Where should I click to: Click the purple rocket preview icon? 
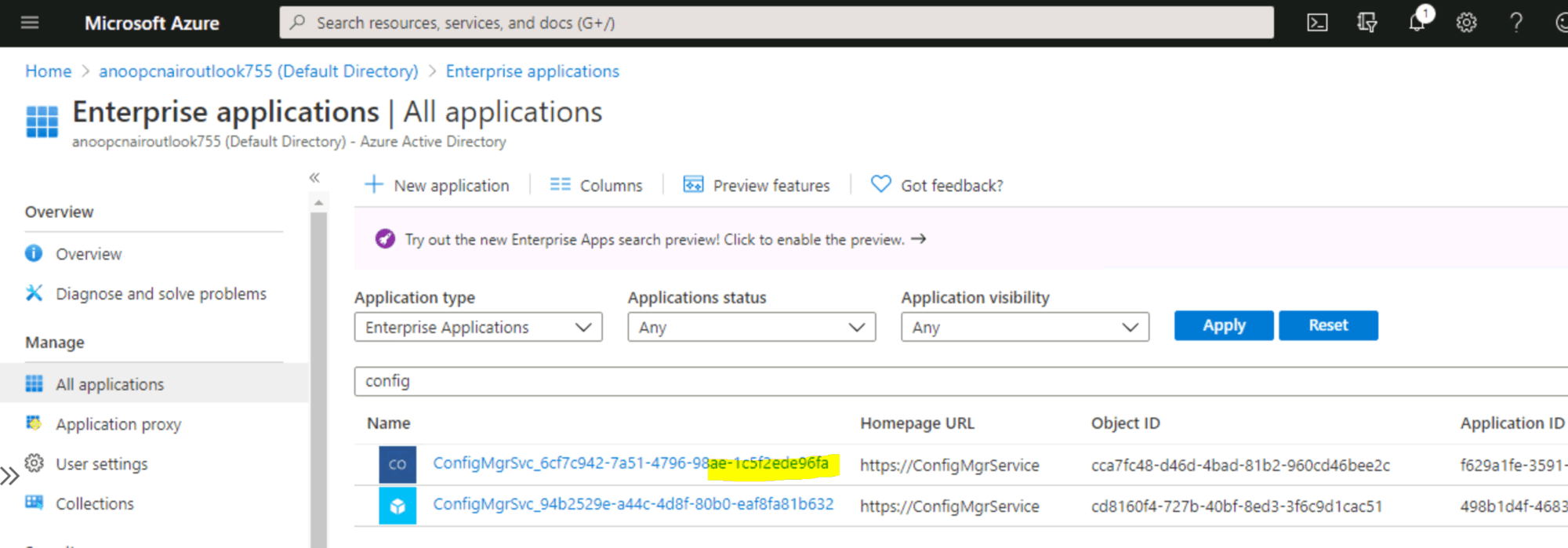[385, 238]
